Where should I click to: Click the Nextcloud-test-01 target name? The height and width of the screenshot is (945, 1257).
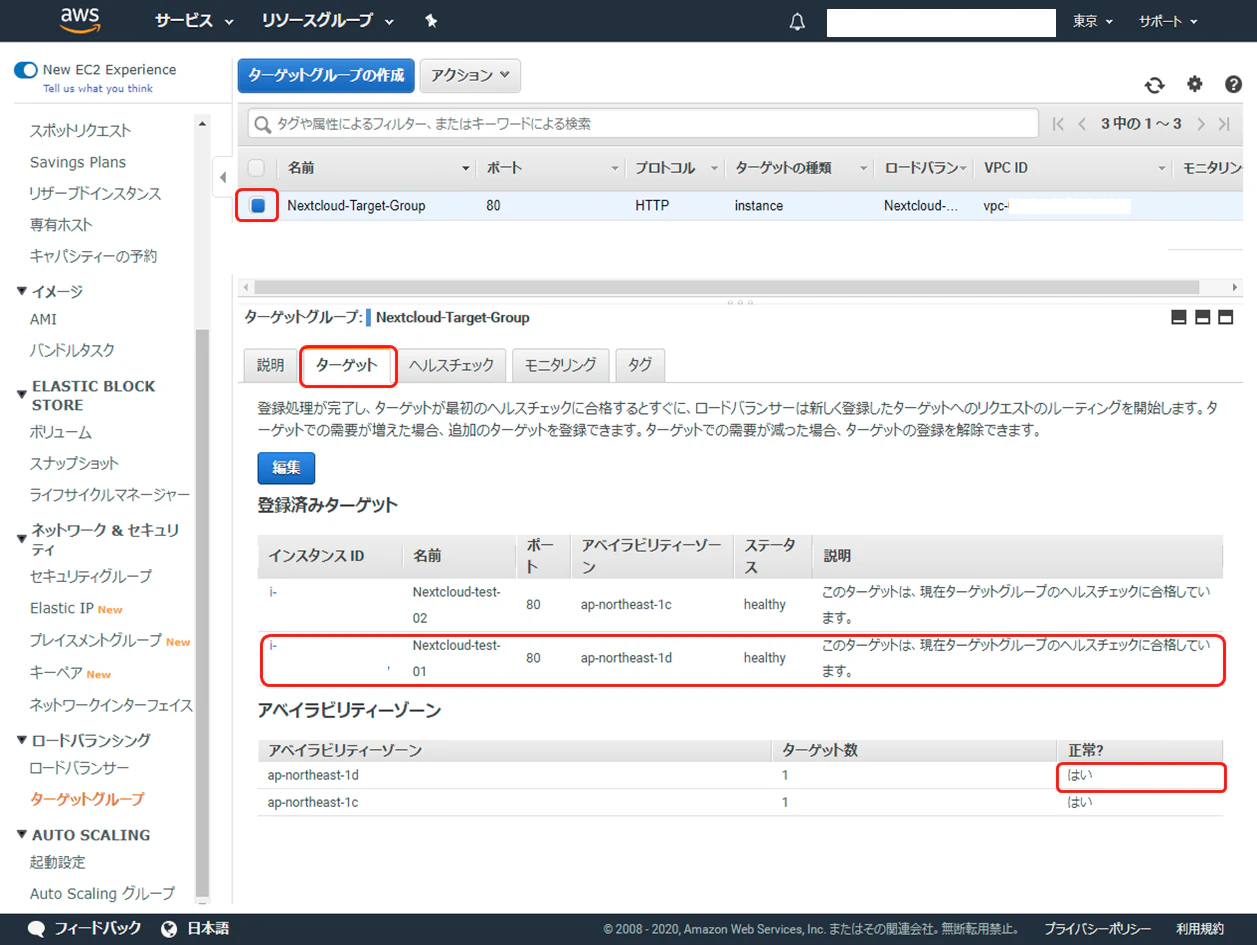coord(457,657)
